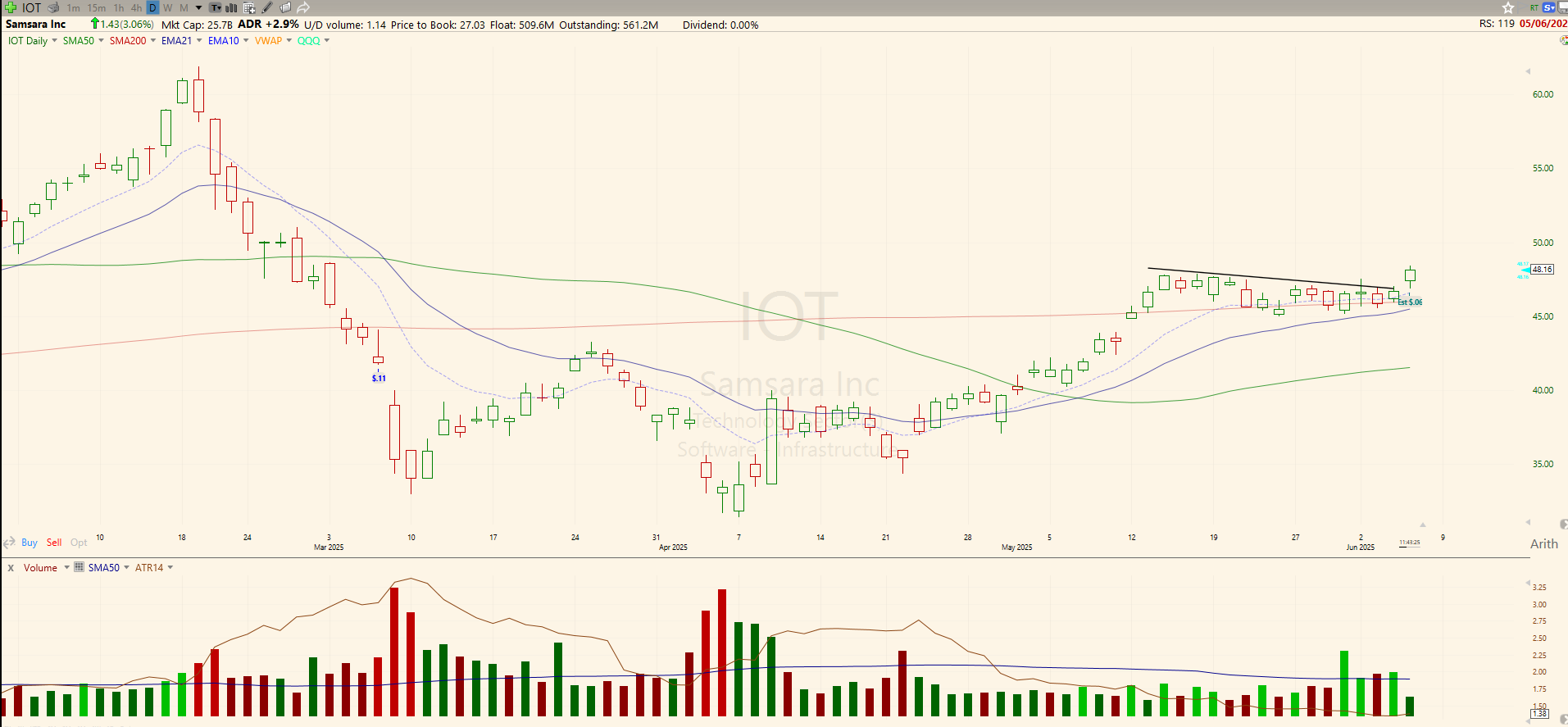This screenshot has width=1568, height=727.
Task: Click the Price to Book: 27.03 value
Action: click(438, 25)
